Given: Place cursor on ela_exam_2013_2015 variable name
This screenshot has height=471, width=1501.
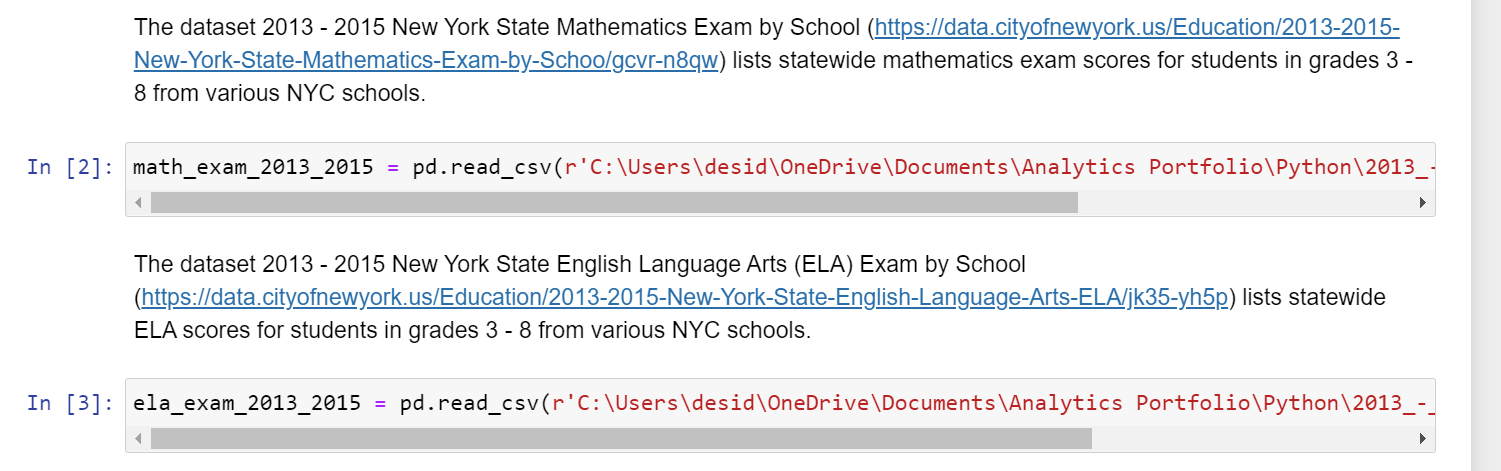Looking at the screenshot, I should [246, 403].
